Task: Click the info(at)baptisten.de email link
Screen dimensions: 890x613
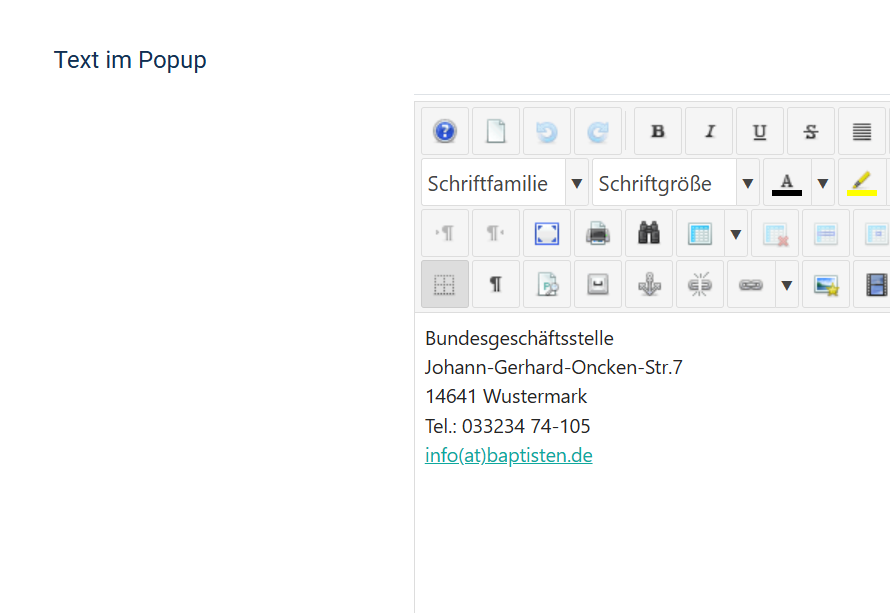Action: click(508, 455)
